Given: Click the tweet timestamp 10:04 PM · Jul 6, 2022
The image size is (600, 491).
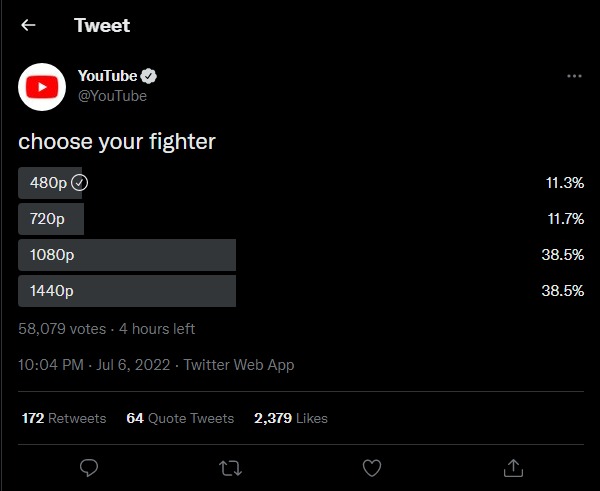Looking at the screenshot, I should [94, 365].
